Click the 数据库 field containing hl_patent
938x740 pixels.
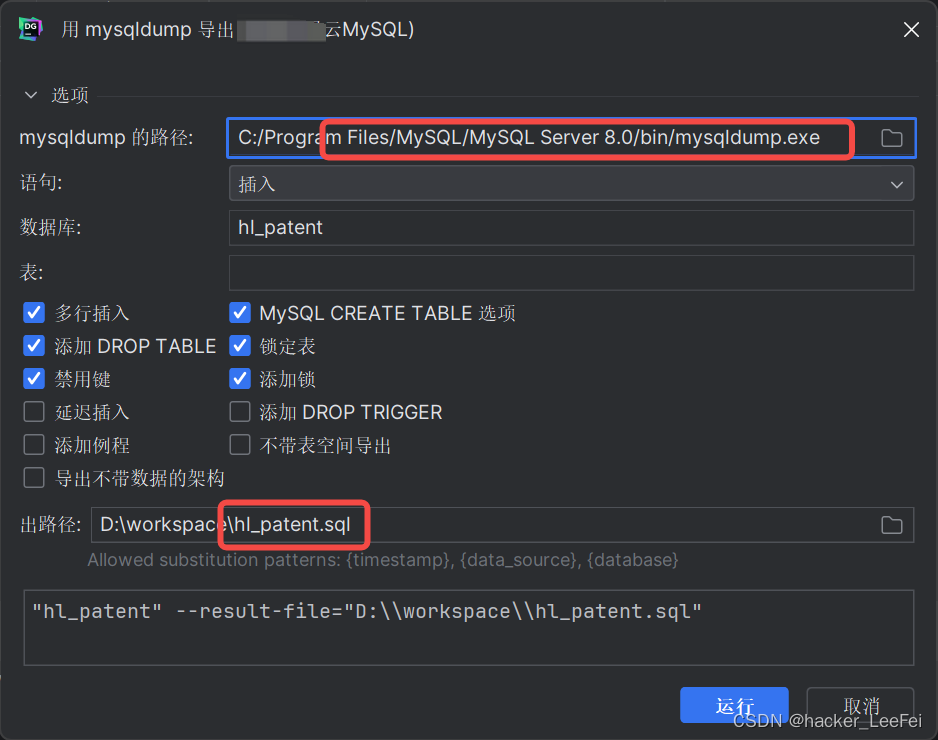pyautogui.click(x=571, y=227)
